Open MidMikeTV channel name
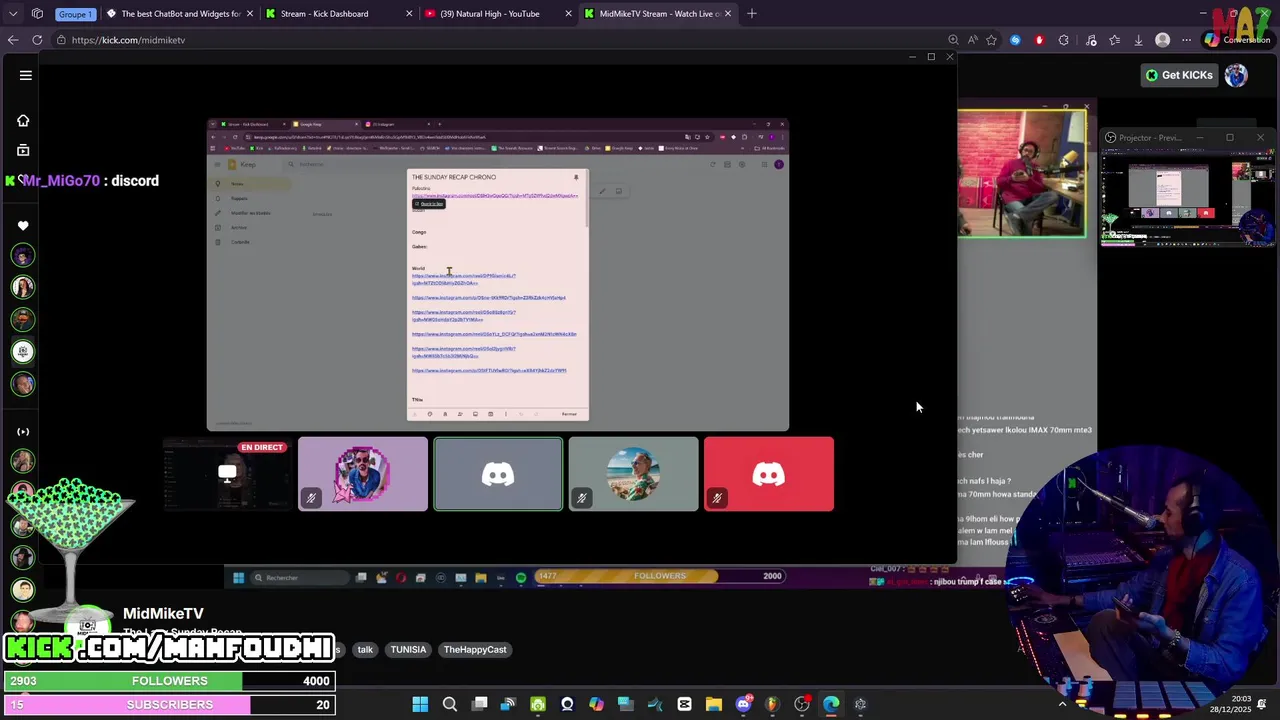This screenshot has height=720, width=1280. [163, 614]
